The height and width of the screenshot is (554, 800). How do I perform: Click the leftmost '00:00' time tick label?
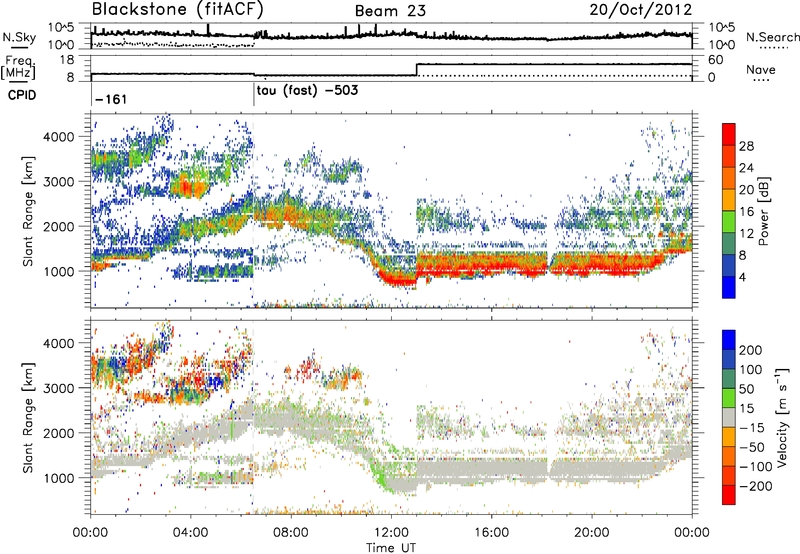[90, 533]
